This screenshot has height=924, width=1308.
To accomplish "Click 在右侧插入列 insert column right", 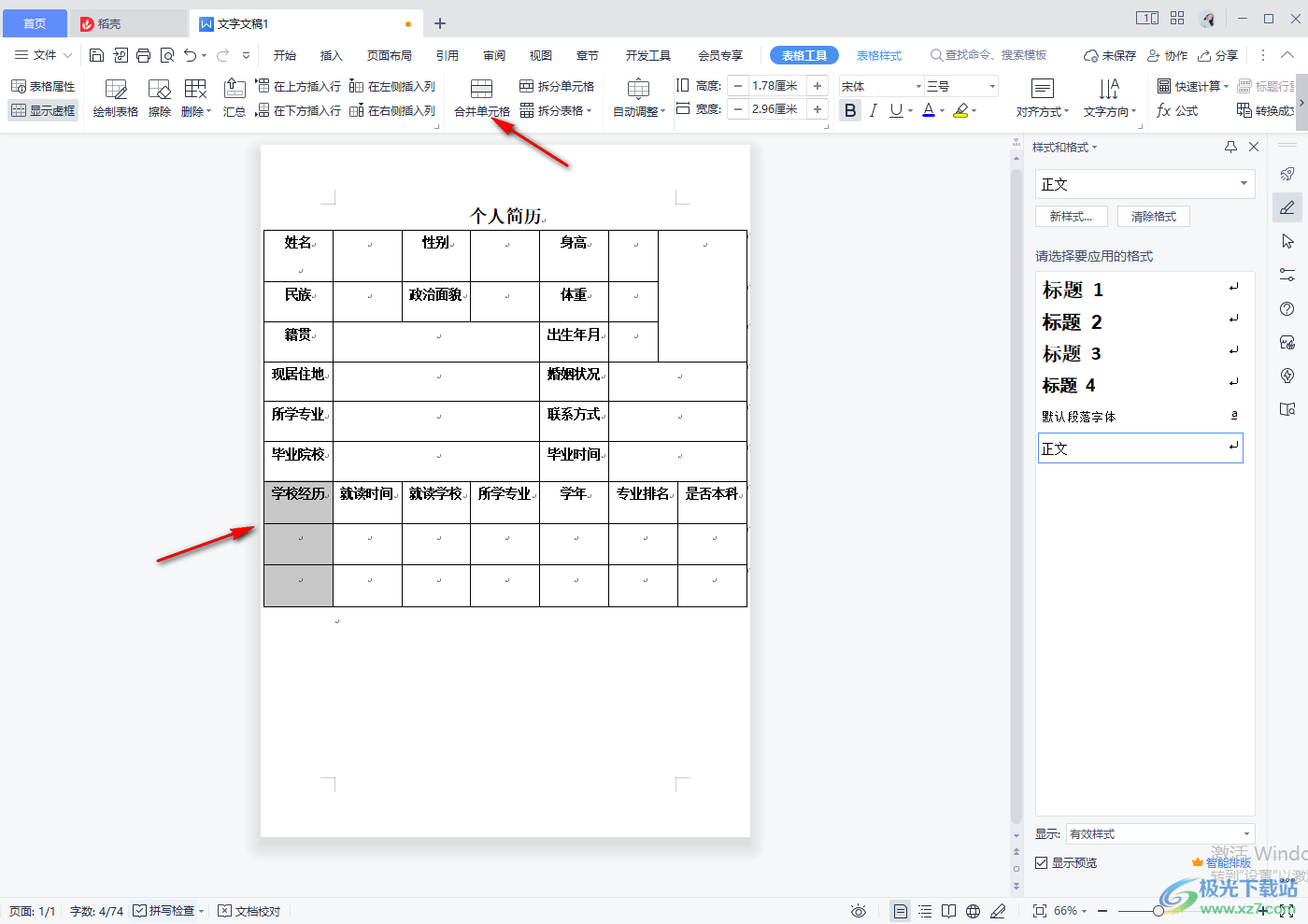I will pos(392,110).
